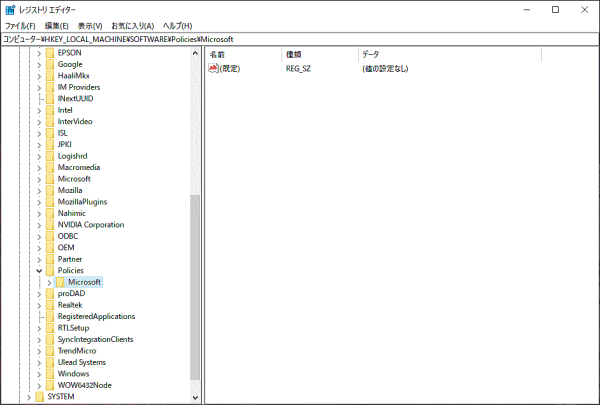Expand the Intel key
The height and width of the screenshot is (405, 600).
39,111
